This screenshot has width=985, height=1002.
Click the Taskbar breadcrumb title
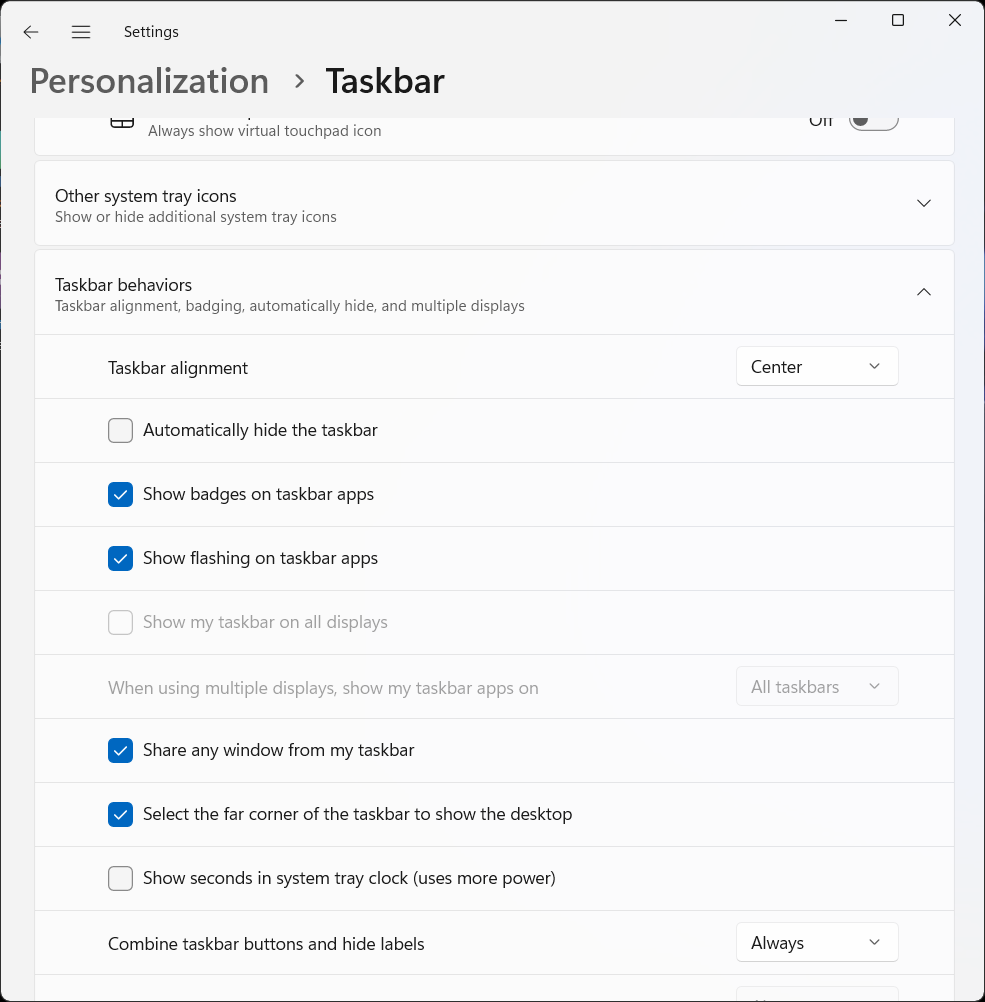pos(385,81)
